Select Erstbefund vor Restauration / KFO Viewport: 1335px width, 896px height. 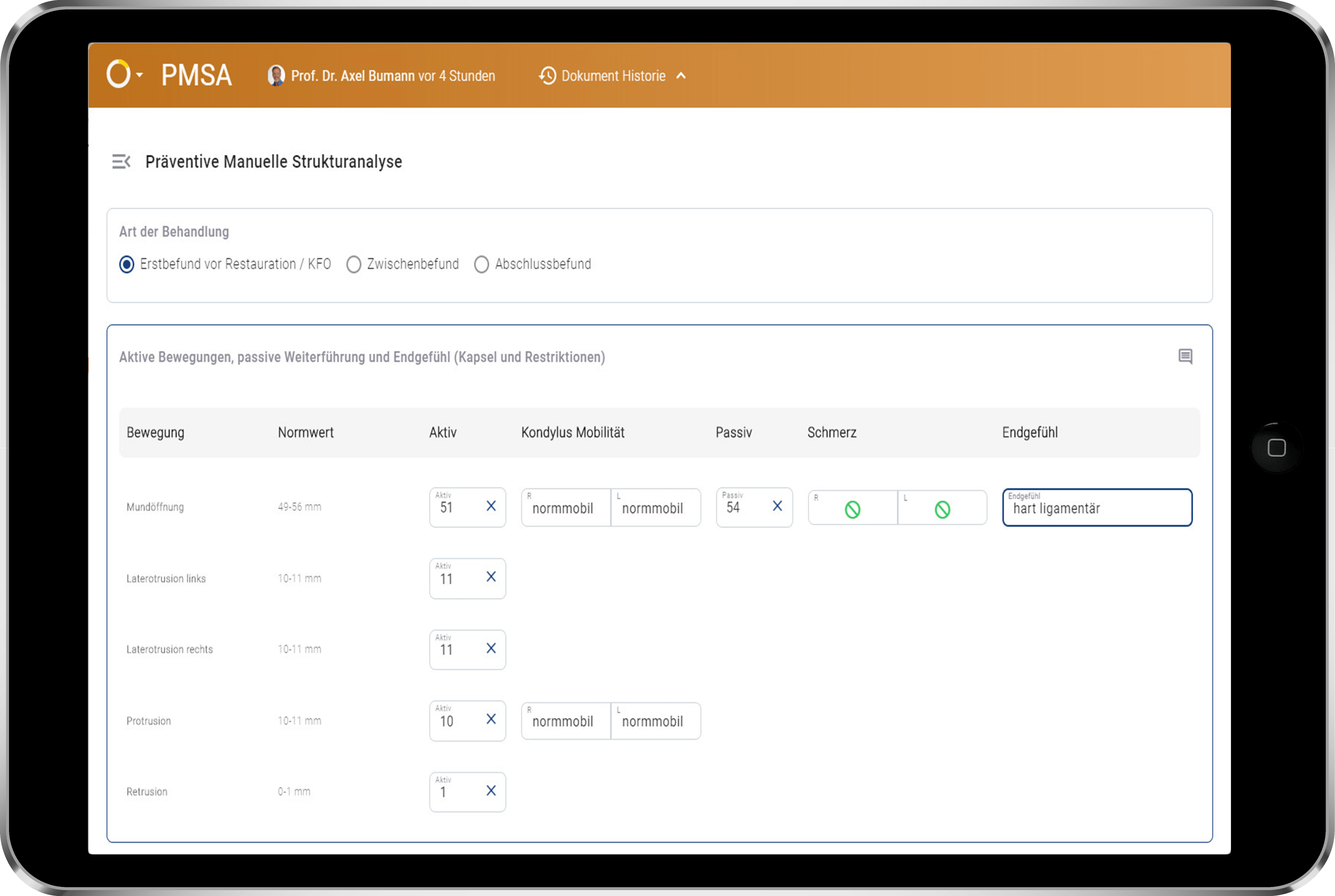(127, 264)
